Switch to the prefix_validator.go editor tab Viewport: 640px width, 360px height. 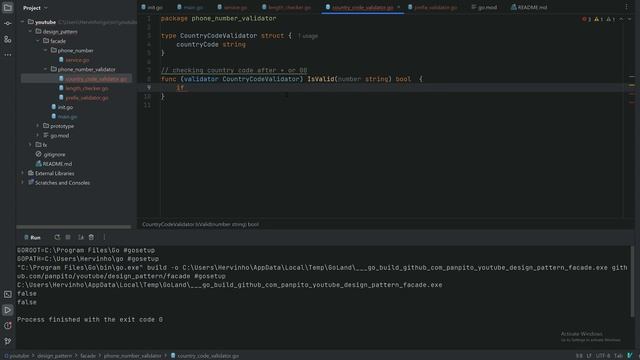433,7
